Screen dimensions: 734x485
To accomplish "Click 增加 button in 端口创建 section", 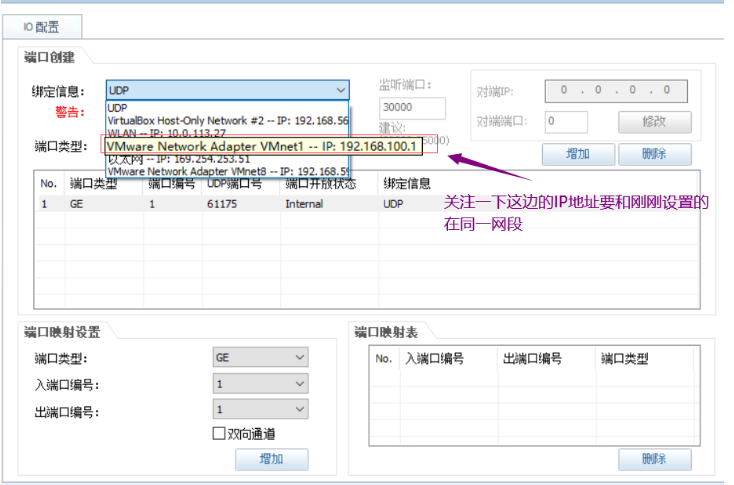I will point(579,154).
